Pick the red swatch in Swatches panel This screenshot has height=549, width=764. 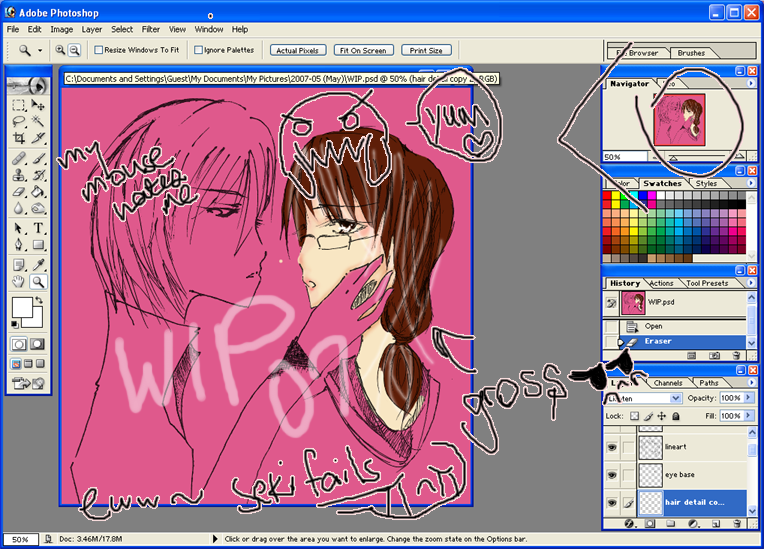(607, 195)
